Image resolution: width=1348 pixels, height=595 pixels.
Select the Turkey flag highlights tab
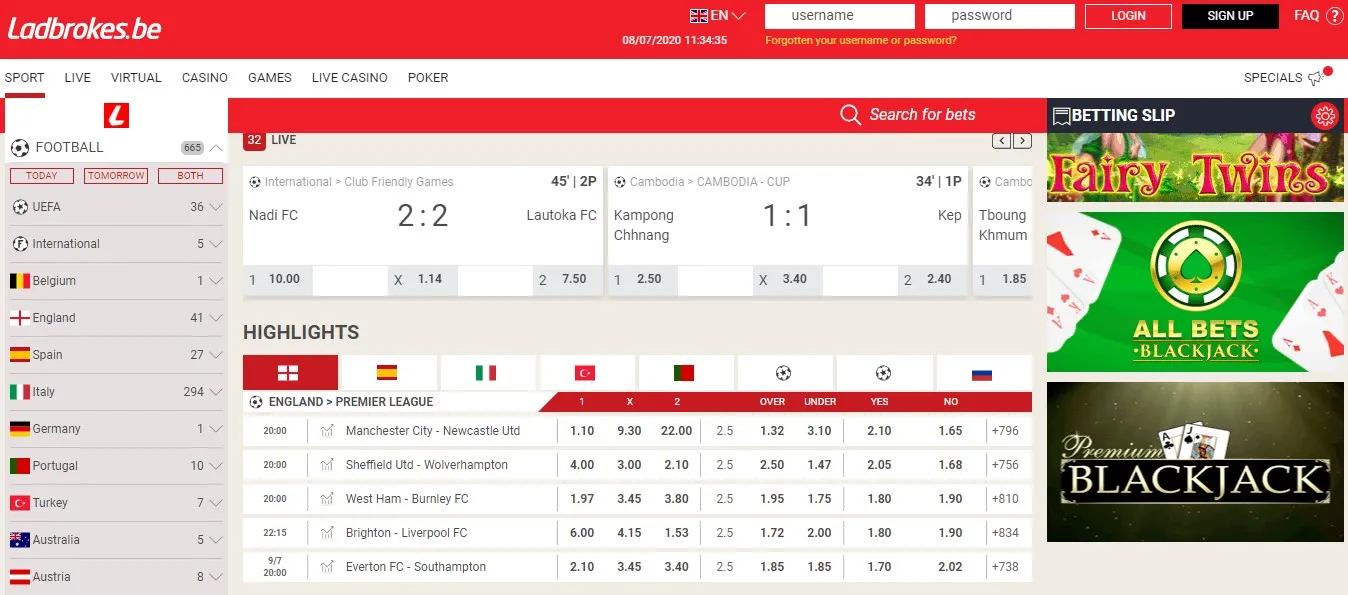coord(587,372)
